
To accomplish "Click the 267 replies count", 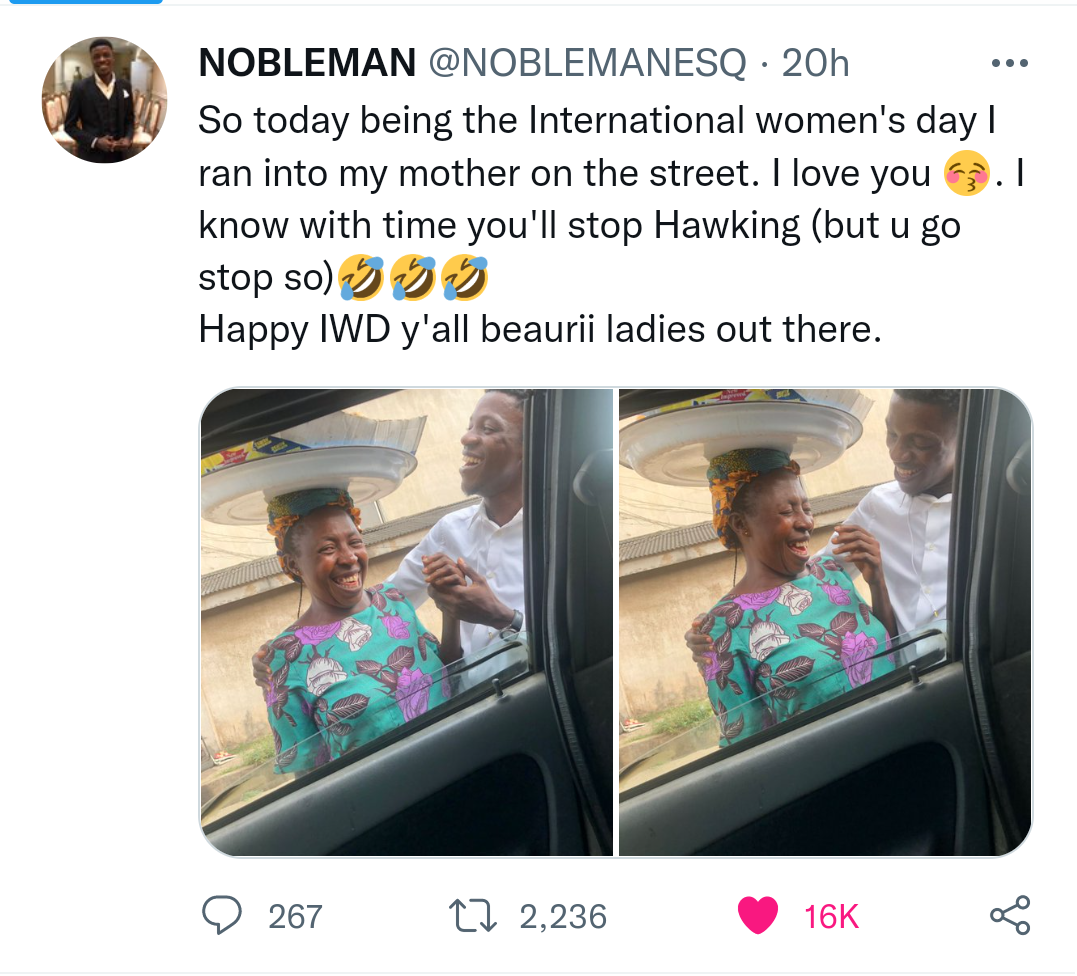I will 295,916.
